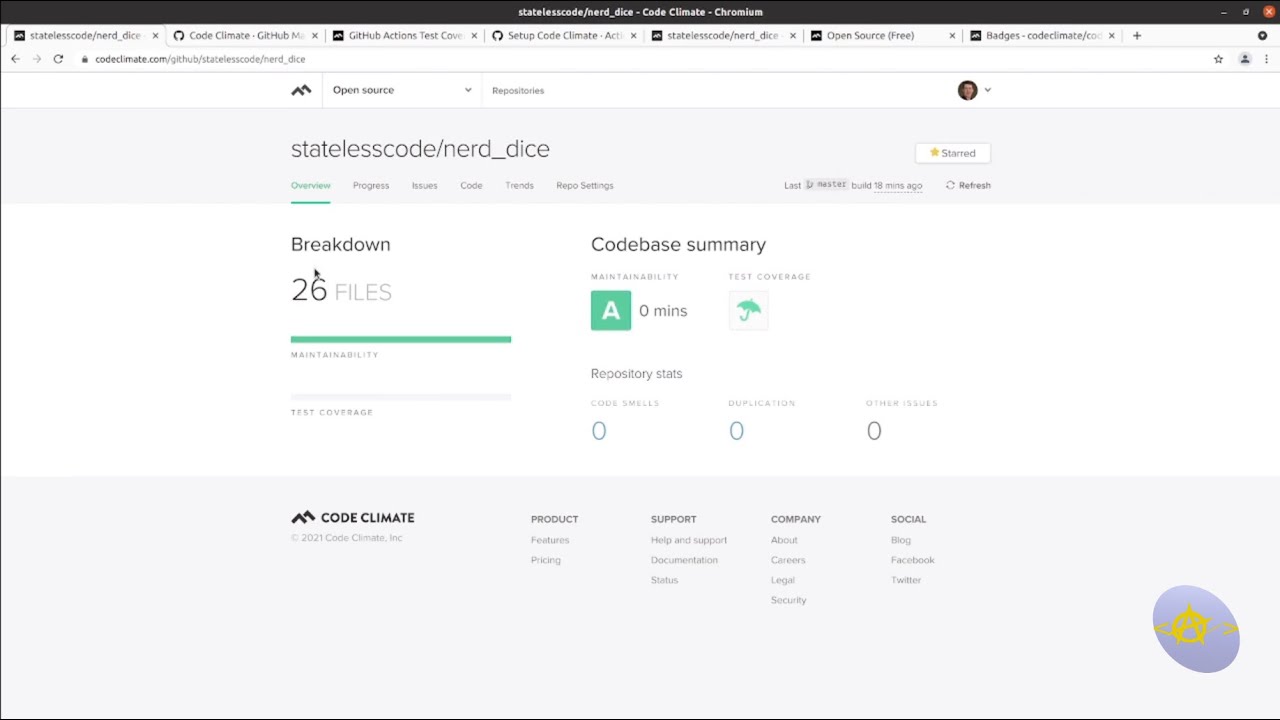Viewport: 1280px width, 720px height.
Task: Click the address bar URL
Action: (200, 59)
